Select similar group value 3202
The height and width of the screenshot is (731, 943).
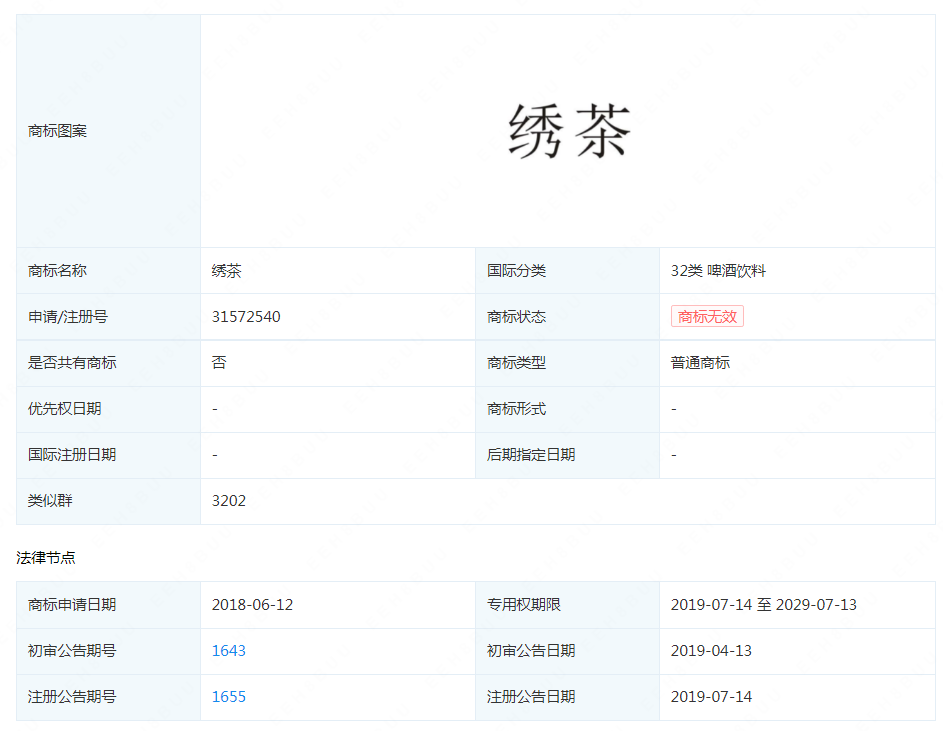pos(229,501)
